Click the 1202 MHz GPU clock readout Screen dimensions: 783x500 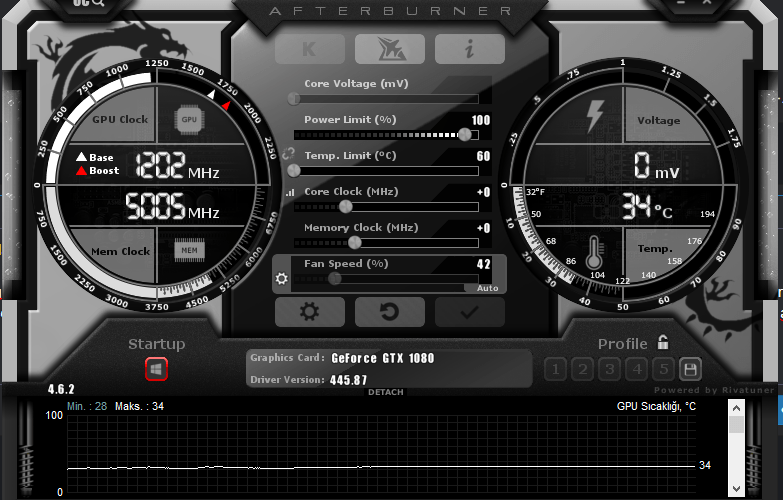[x=177, y=165]
